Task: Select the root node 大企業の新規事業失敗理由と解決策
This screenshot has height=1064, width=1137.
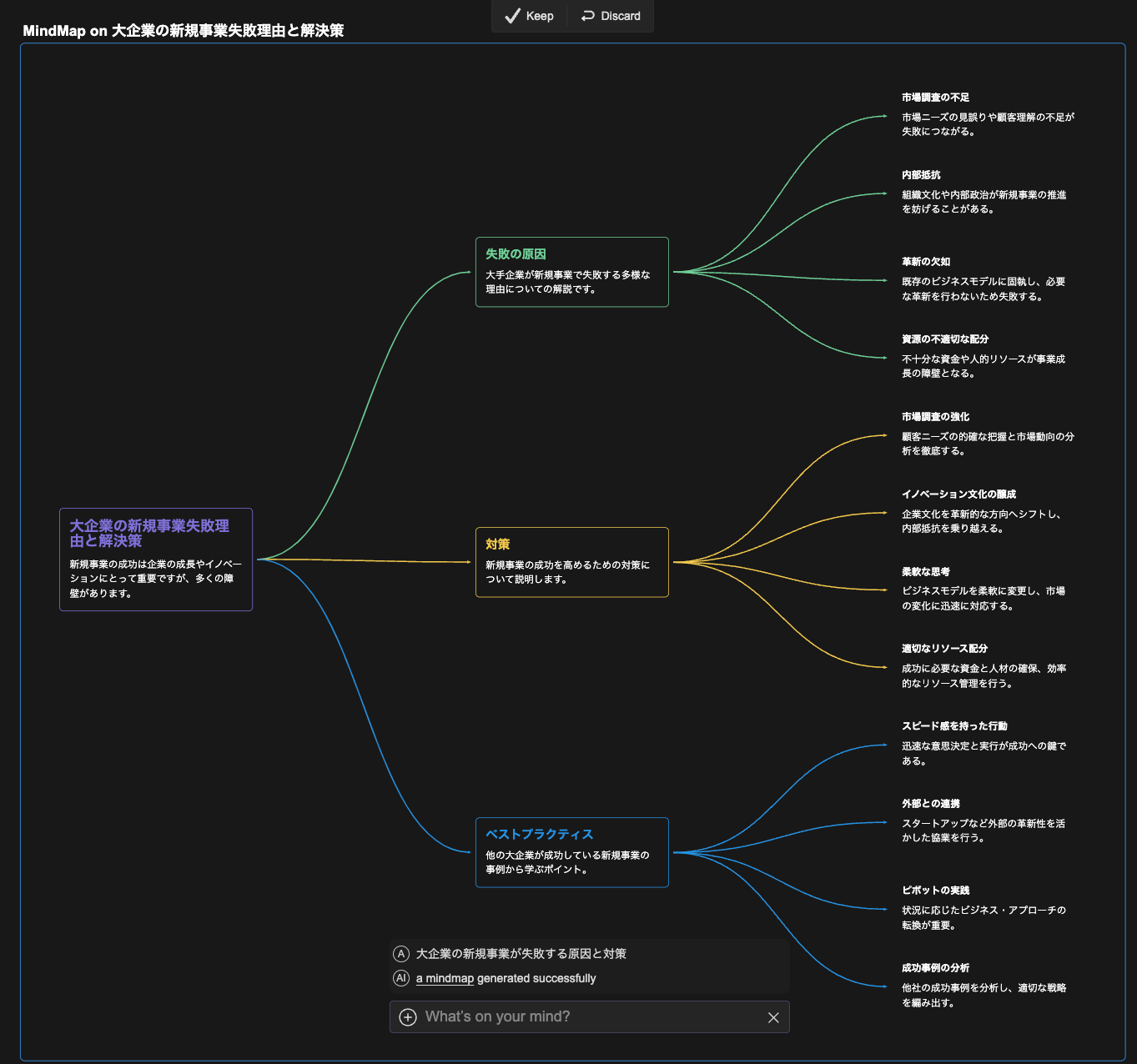Action: (155, 560)
